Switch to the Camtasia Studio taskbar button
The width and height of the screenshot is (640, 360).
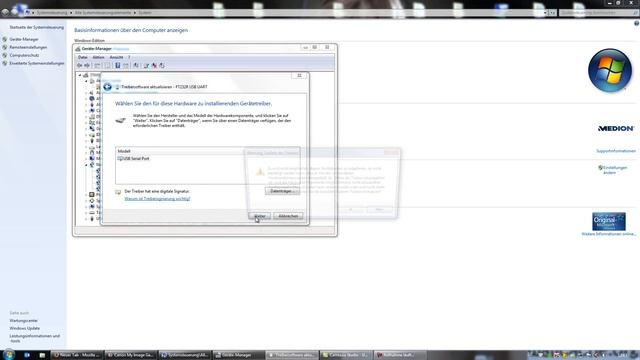coord(346,355)
